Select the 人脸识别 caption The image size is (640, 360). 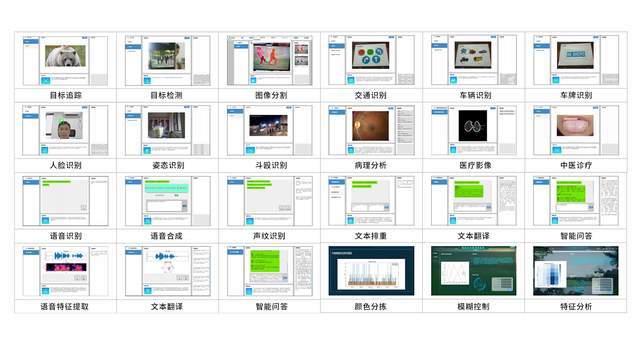point(65,165)
